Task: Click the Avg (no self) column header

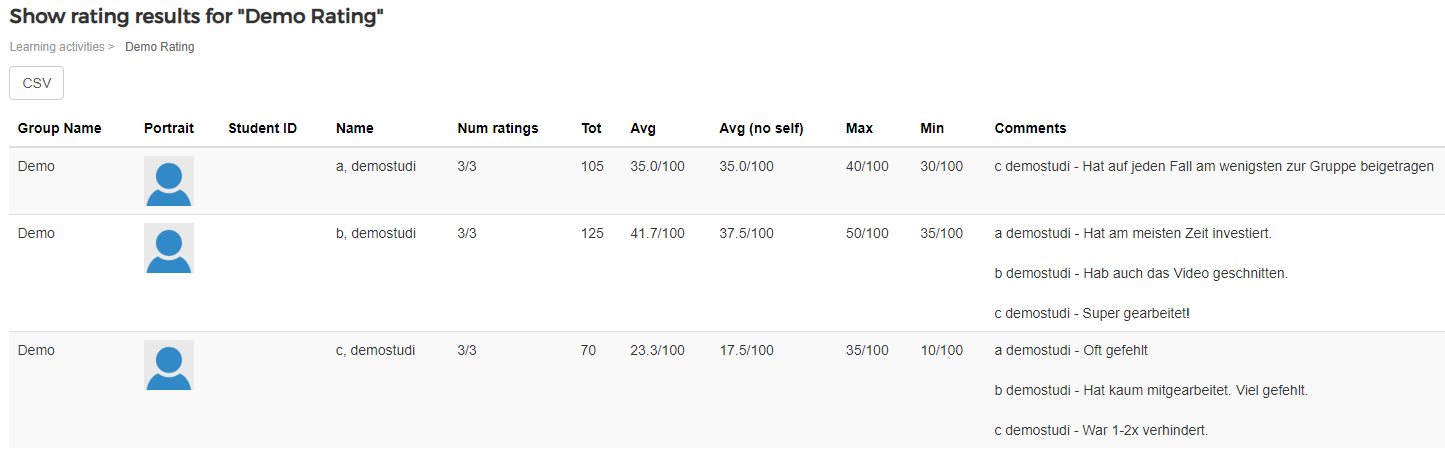Action: coord(762,128)
